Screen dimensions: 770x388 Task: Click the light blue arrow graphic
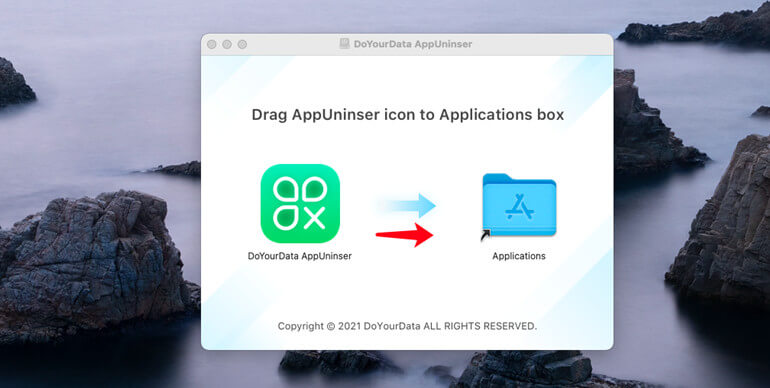tap(407, 205)
